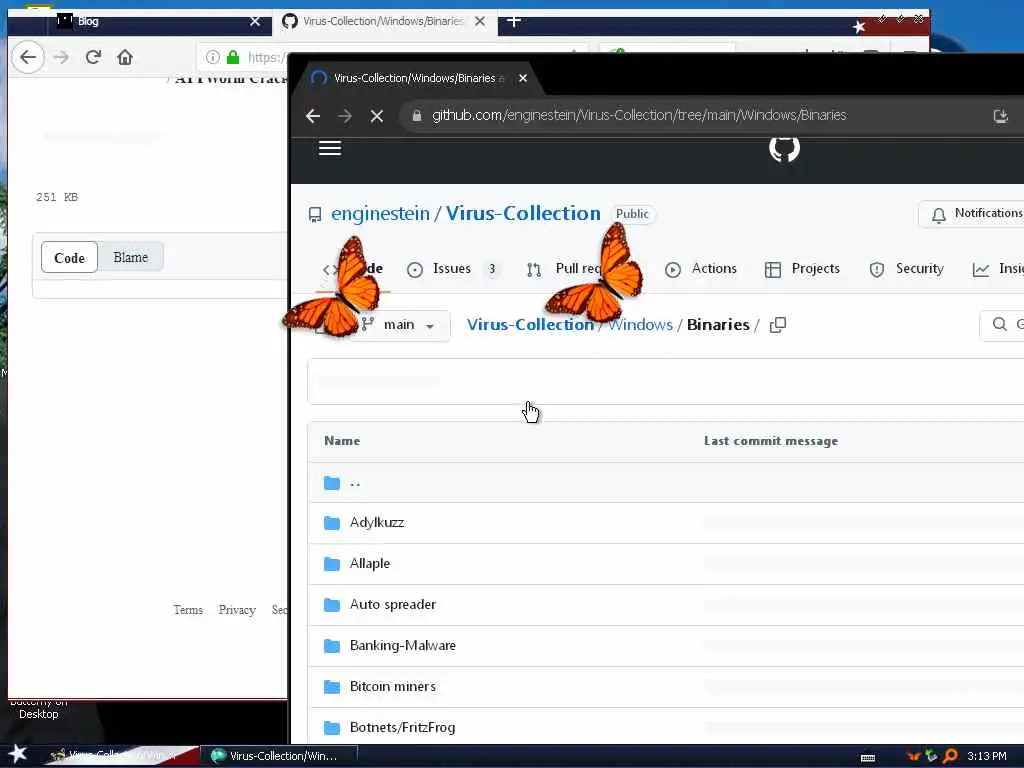
Task: Click the address bar URL in the front browser
Action: [x=639, y=116]
